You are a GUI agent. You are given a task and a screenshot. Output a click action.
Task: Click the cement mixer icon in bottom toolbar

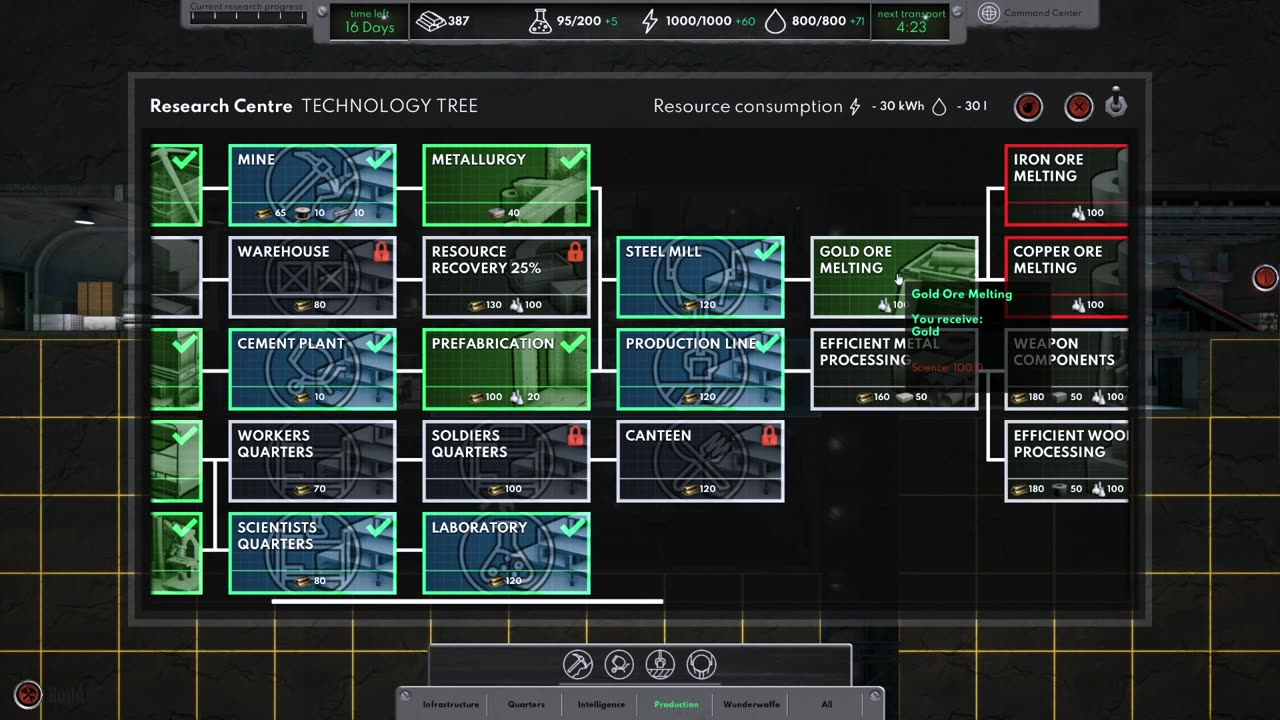[619, 664]
